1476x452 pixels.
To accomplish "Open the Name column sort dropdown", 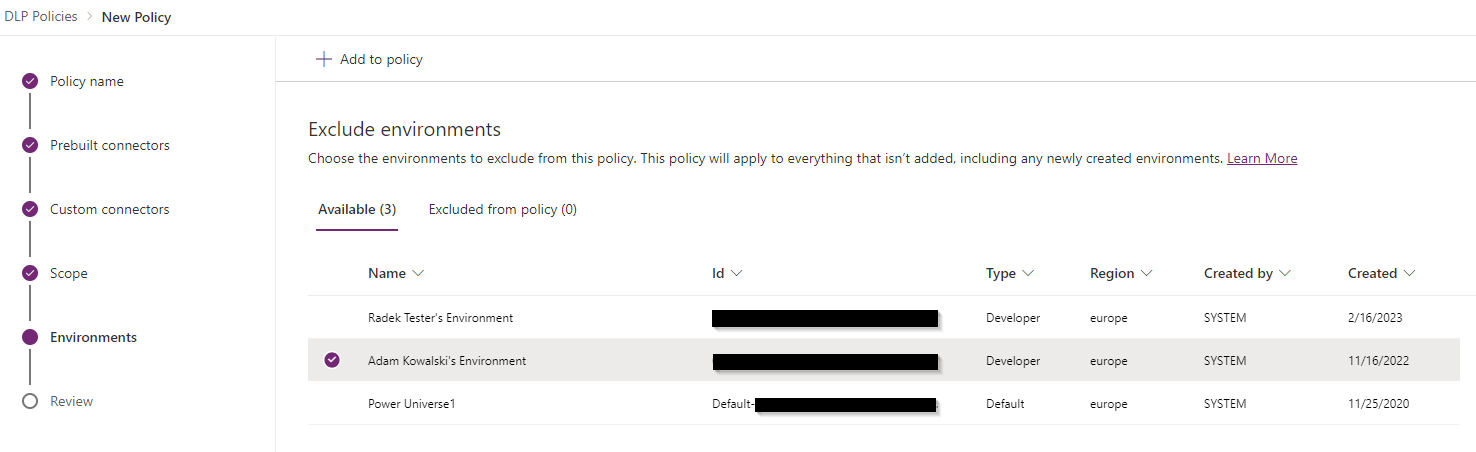I will 418,273.
